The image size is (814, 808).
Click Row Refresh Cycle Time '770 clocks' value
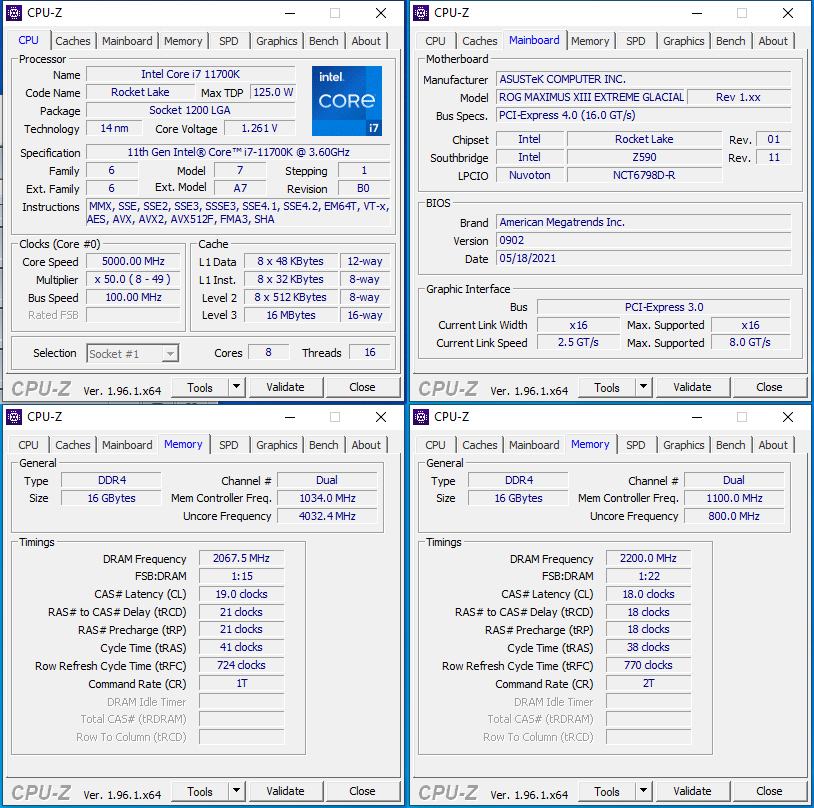pyautogui.click(x=648, y=665)
